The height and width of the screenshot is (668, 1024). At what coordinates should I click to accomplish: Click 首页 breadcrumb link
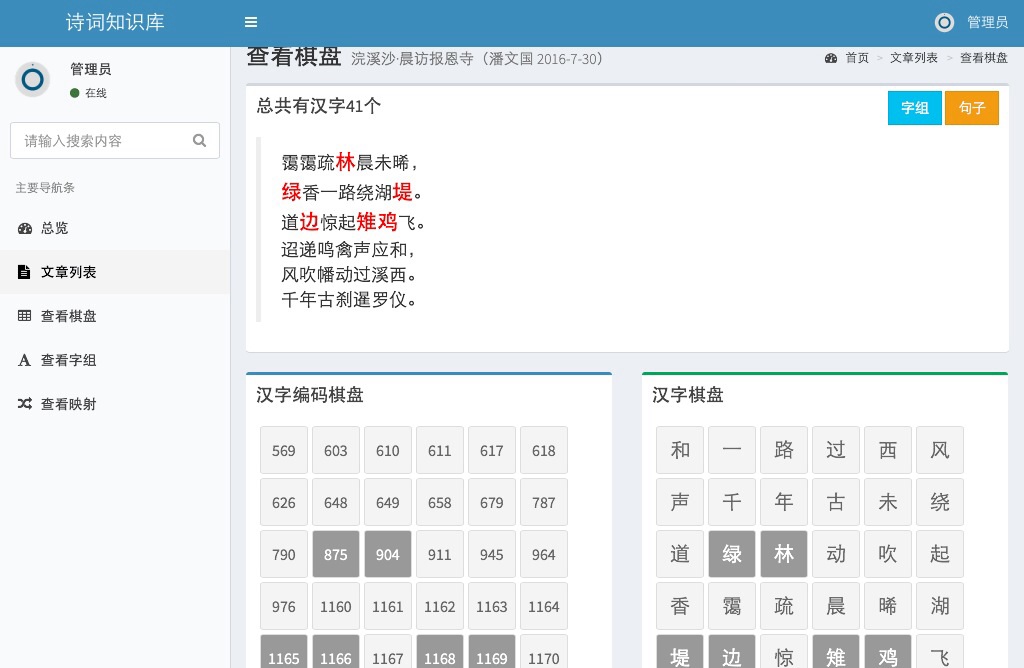tap(857, 58)
